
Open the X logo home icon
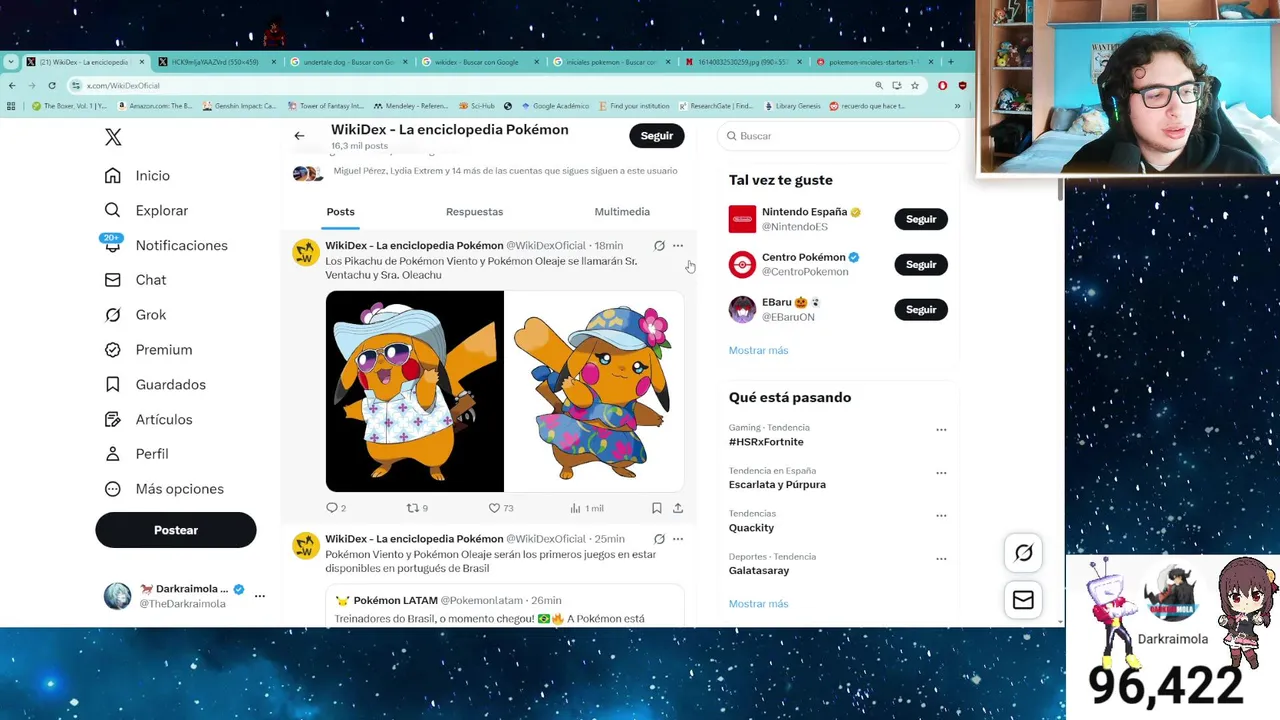coord(114,138)
